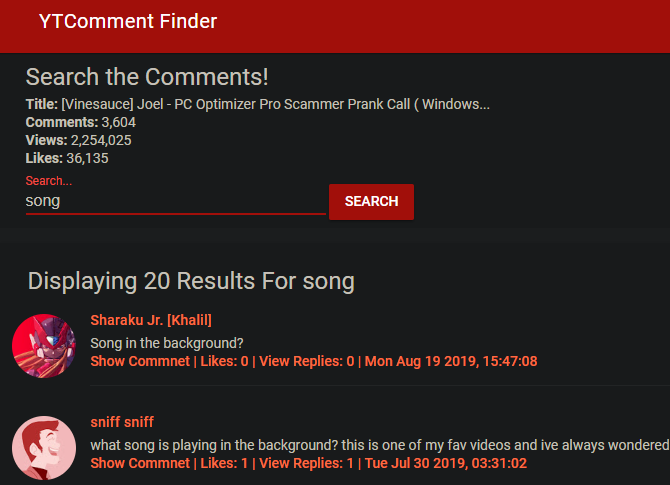Click Sharaku Jr.'s profile avatar
The image size is (670, 485).
point(44,346)
